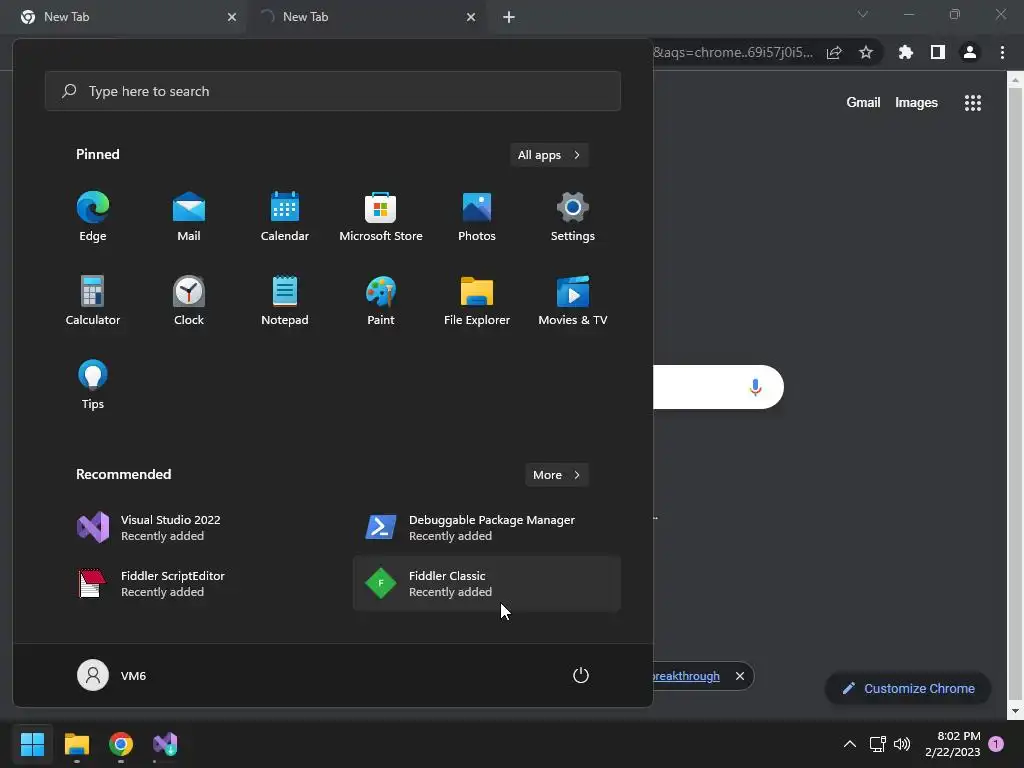Click the power button in Start menu
Viewport: 1024px width, 768px height.
(x=581, y=675)
